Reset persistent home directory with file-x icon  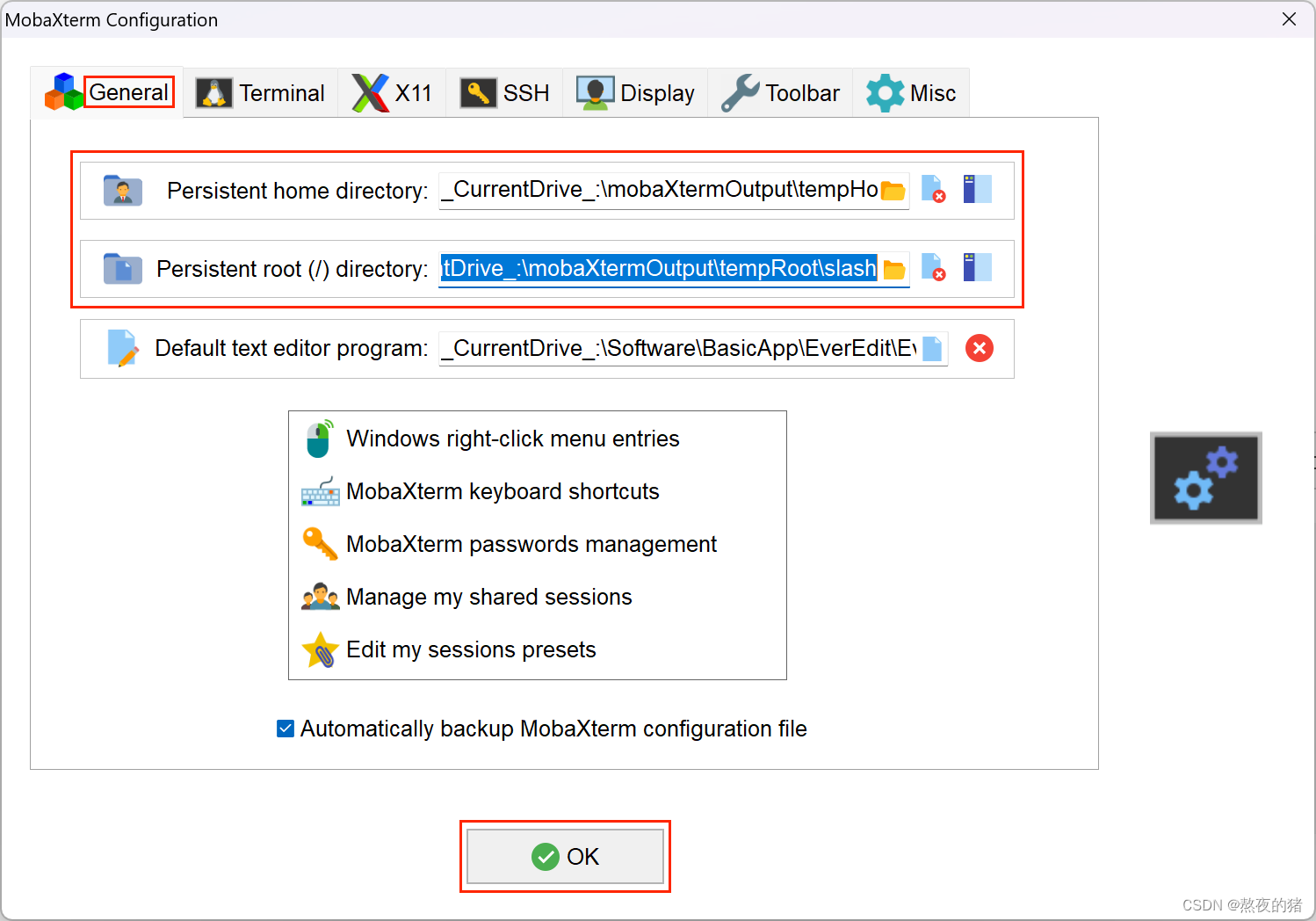[933, 189]
